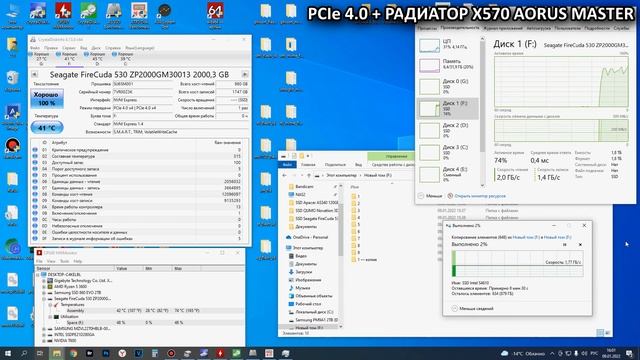Select the '1 — копия' folder
This screenshot has height=360, width=640.
pos(364,260)
